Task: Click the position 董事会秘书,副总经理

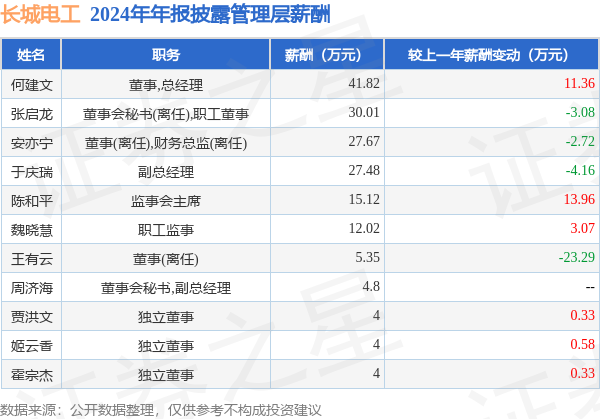Action: 166,288
